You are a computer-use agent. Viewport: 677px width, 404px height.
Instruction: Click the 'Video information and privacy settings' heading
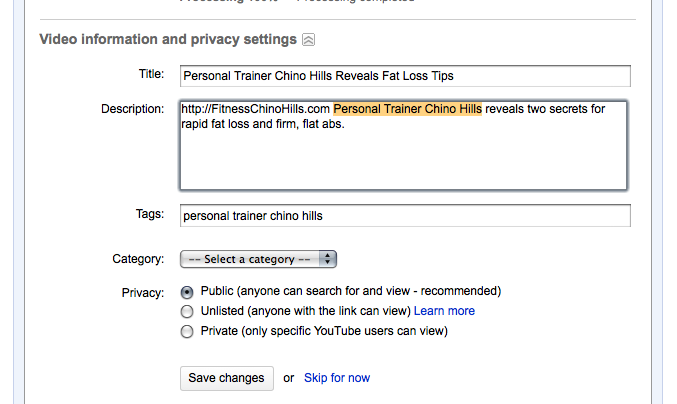[x=167, y=40]
